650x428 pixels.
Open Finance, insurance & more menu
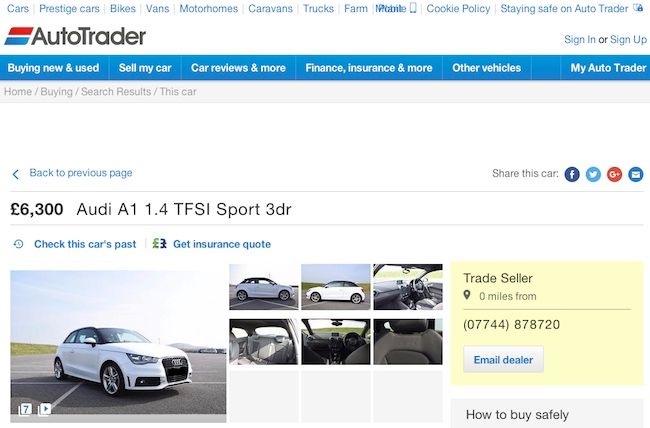click(x=369, y=68)
